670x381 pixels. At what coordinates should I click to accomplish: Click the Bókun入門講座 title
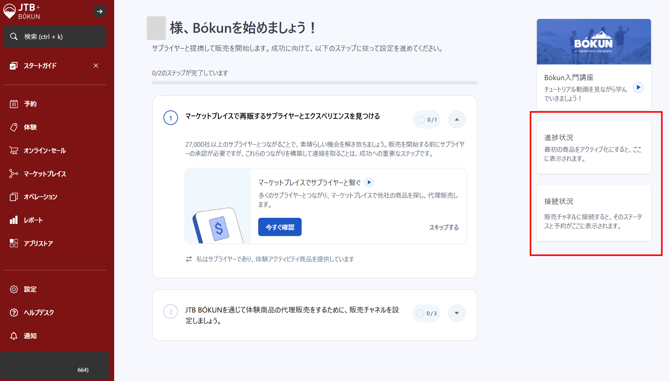coord(569,77)
